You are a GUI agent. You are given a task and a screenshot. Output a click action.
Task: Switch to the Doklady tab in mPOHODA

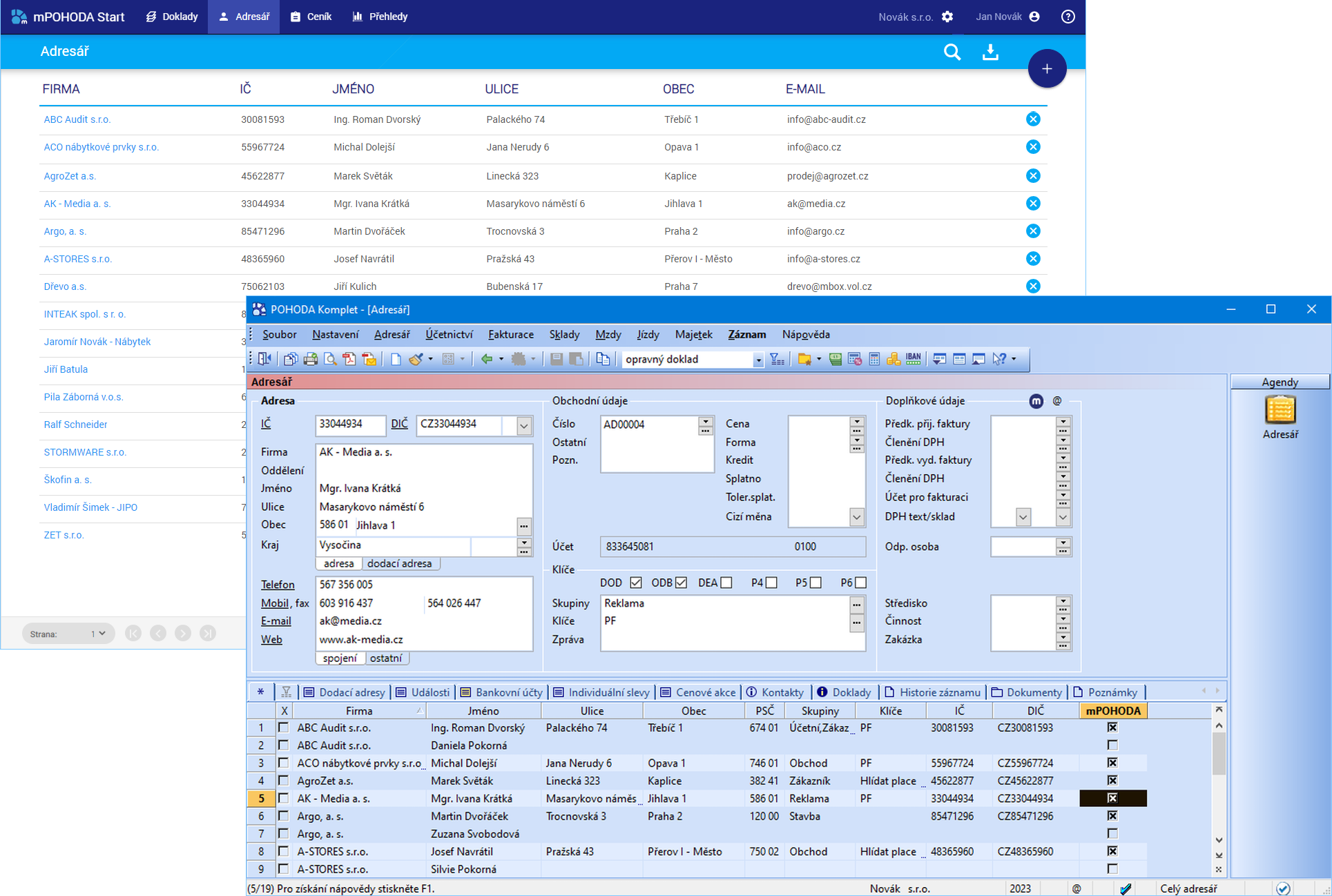(x=173, y=17)
